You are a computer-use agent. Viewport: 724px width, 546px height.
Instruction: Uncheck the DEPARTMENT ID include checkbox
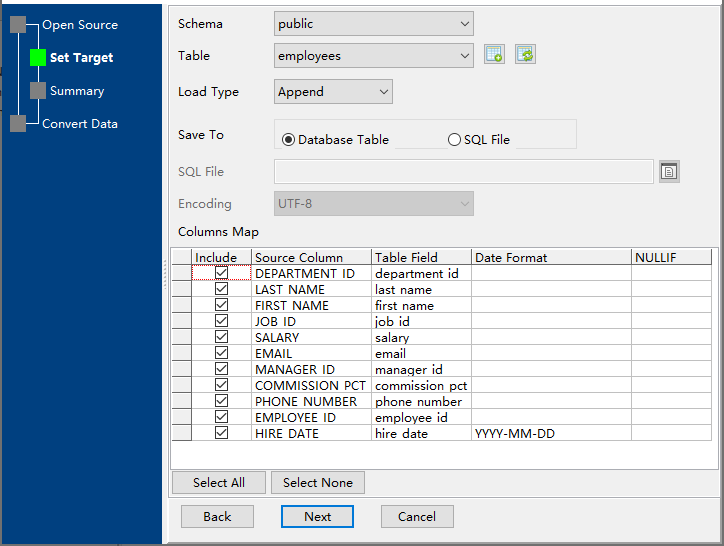(221, 273)
